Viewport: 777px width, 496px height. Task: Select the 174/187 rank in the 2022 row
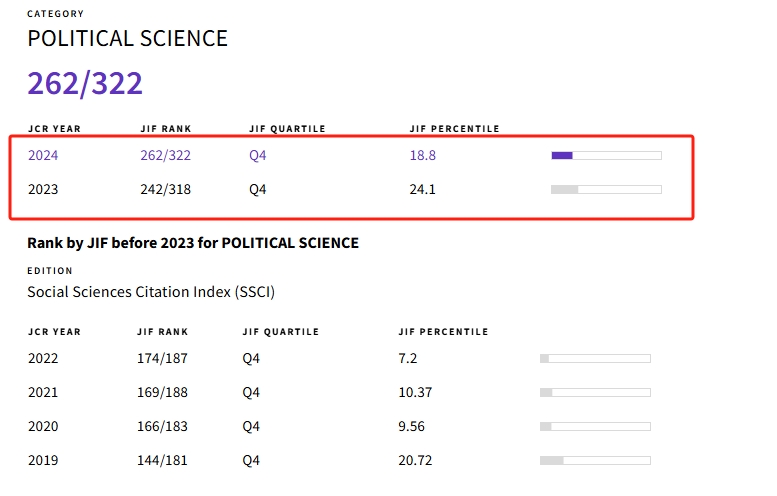(x=162, y=358)
